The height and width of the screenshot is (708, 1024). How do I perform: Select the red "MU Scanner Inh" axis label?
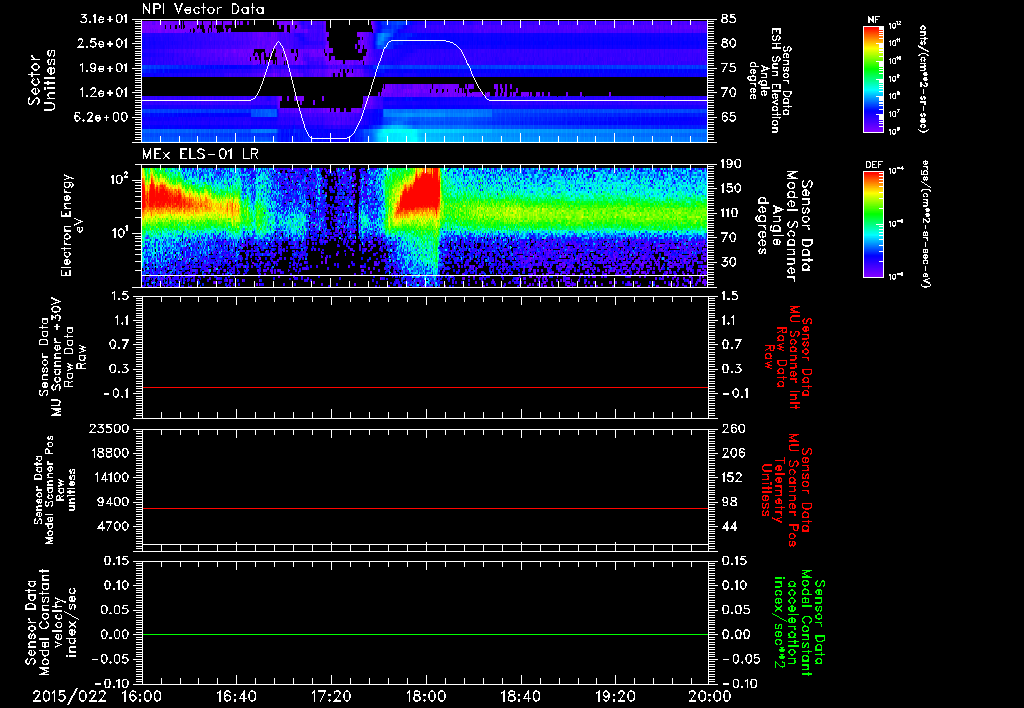point(786,357)
